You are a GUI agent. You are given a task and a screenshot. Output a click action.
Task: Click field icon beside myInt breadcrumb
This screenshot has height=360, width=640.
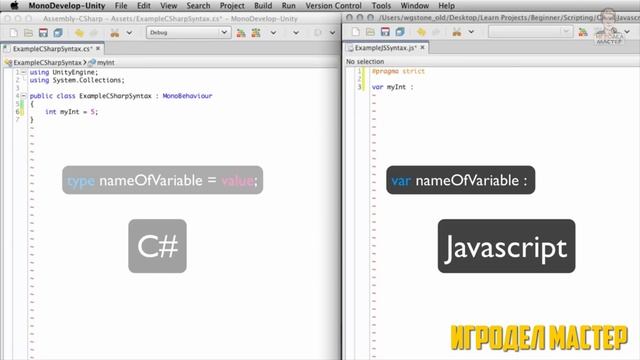point(92,62)
